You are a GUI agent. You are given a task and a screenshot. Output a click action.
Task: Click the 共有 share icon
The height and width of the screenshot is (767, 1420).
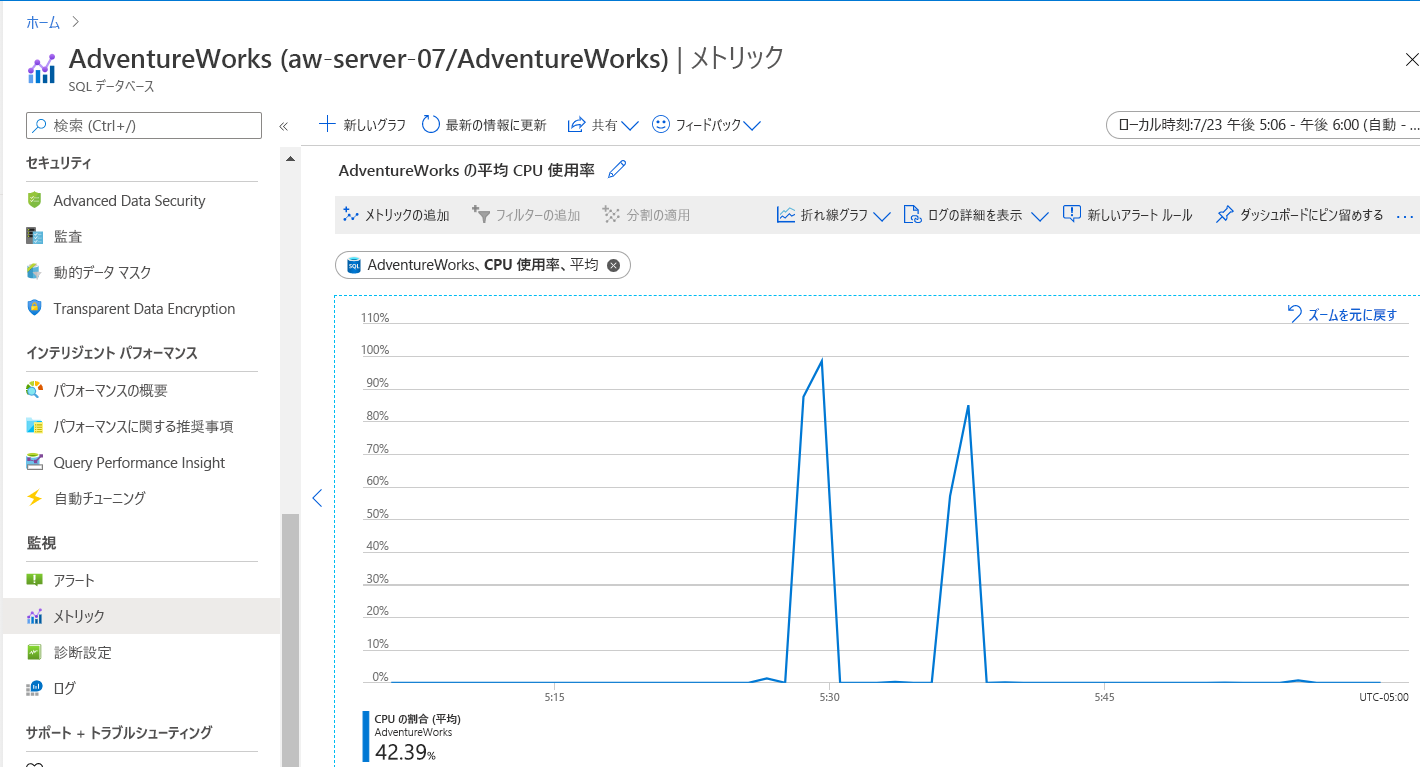point(576,125)
